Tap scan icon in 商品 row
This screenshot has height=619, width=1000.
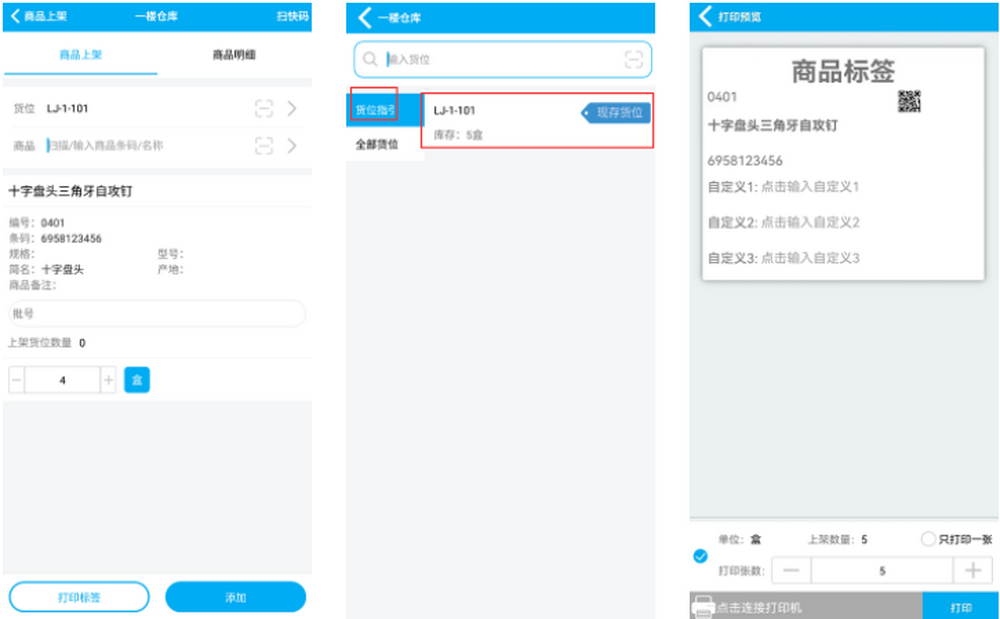pyautogui.click(x=263, y=146)
